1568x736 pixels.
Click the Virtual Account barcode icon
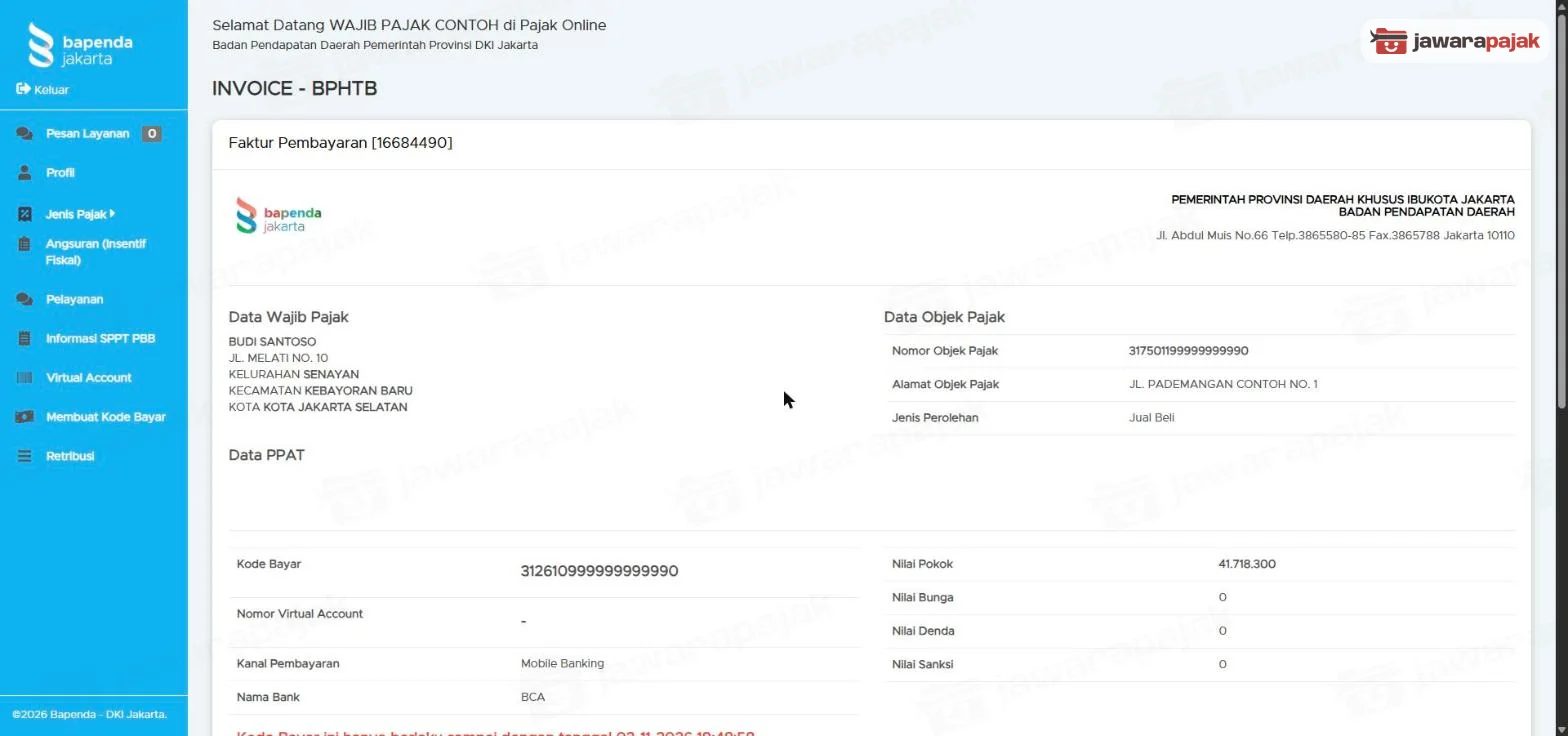point(25,378)
